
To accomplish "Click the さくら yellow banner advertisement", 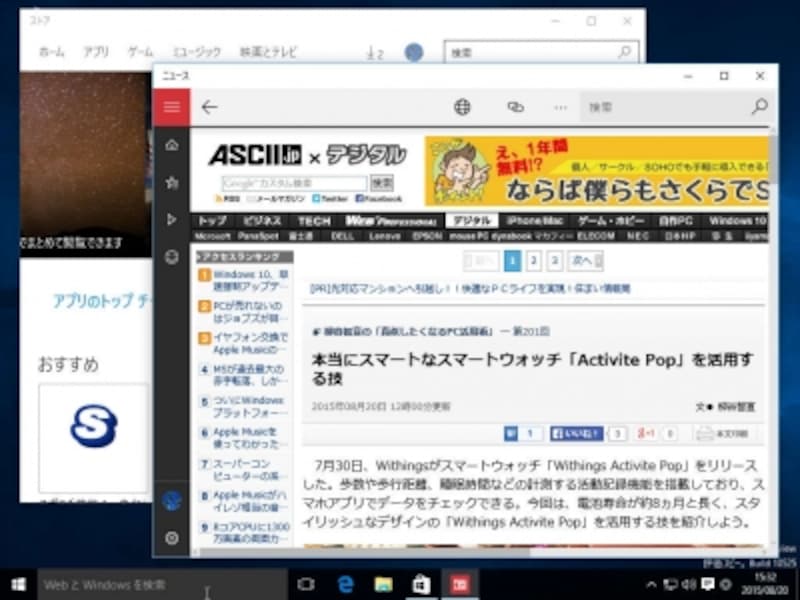I will pyautogui.click(x=597, y=171).
